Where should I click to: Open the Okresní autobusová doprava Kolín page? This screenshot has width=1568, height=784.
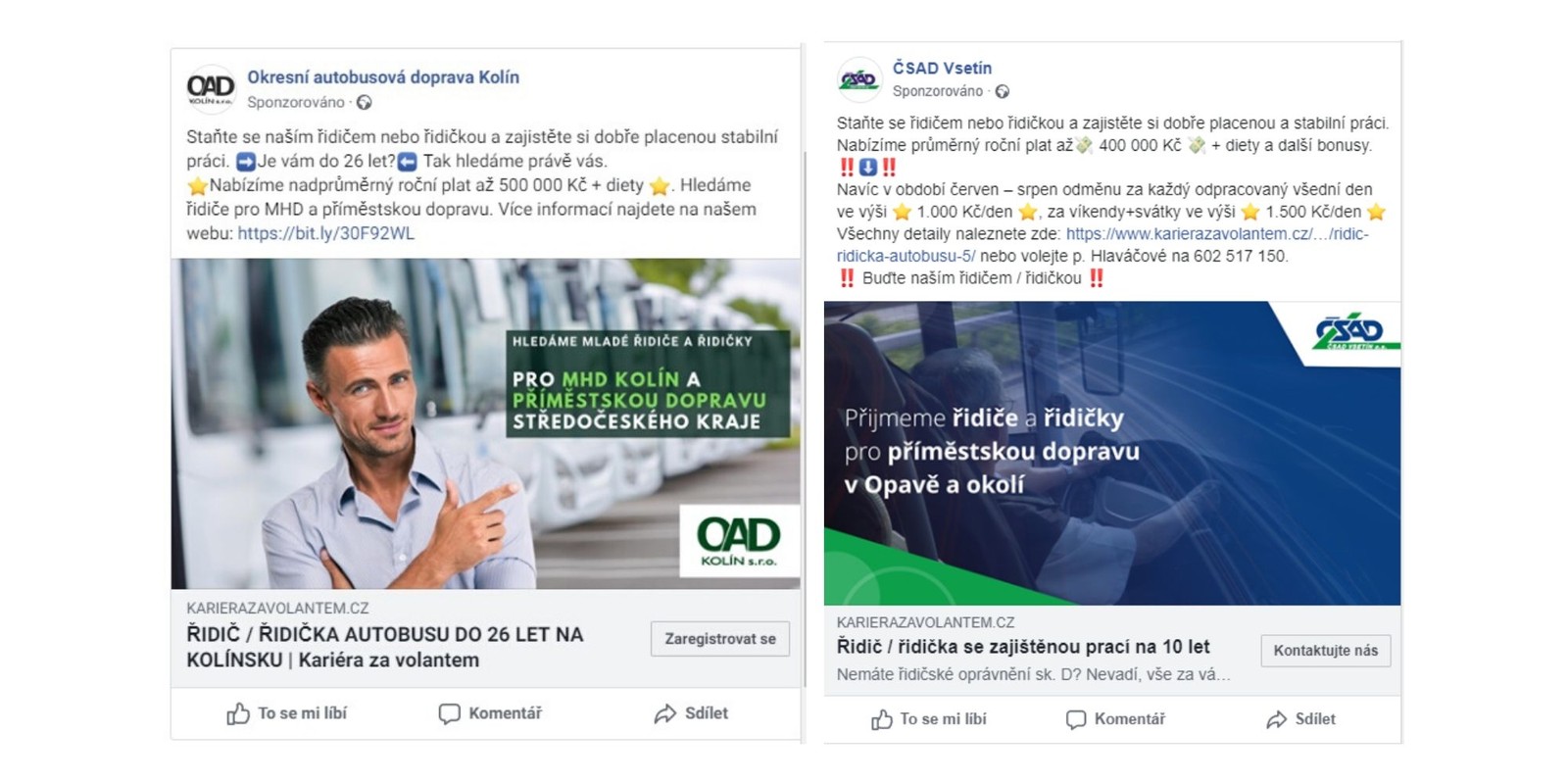point(383,77)
